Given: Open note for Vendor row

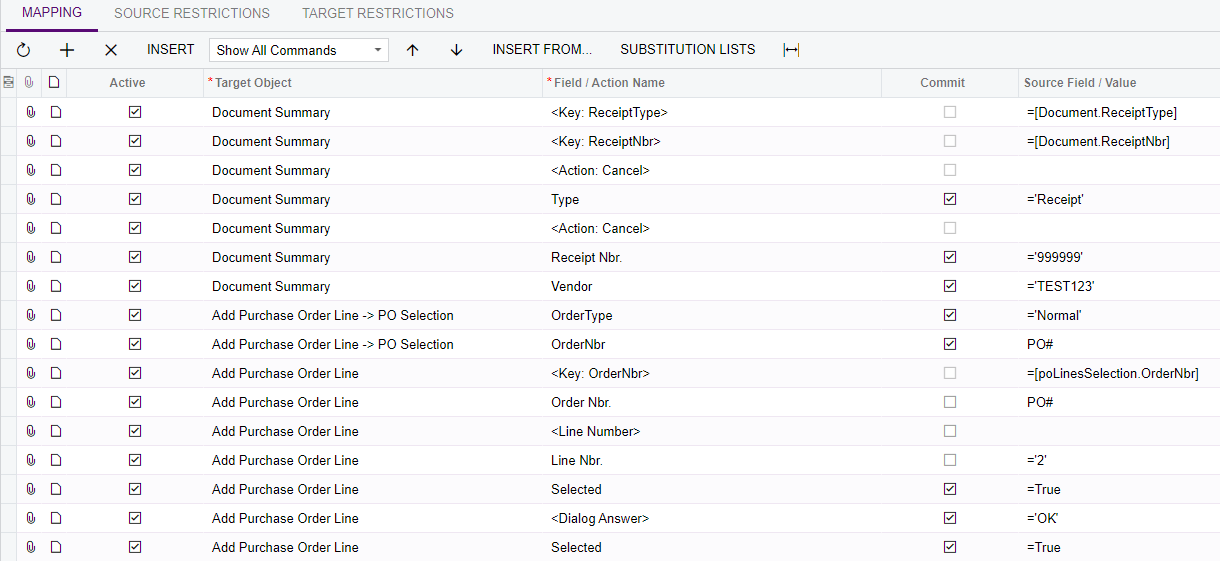Looking at the screenshot, I should coord(56,286).
